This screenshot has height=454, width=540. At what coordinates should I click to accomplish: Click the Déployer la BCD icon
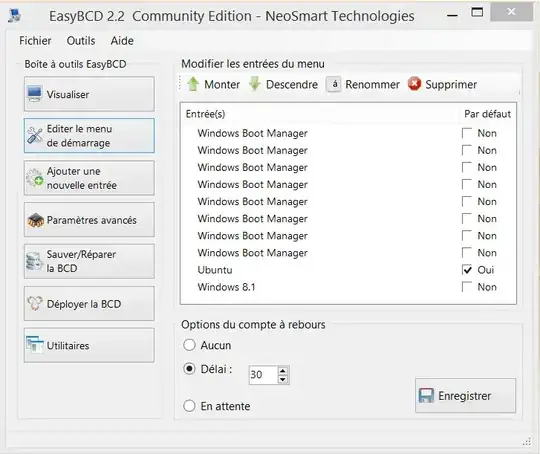(35, 303)
